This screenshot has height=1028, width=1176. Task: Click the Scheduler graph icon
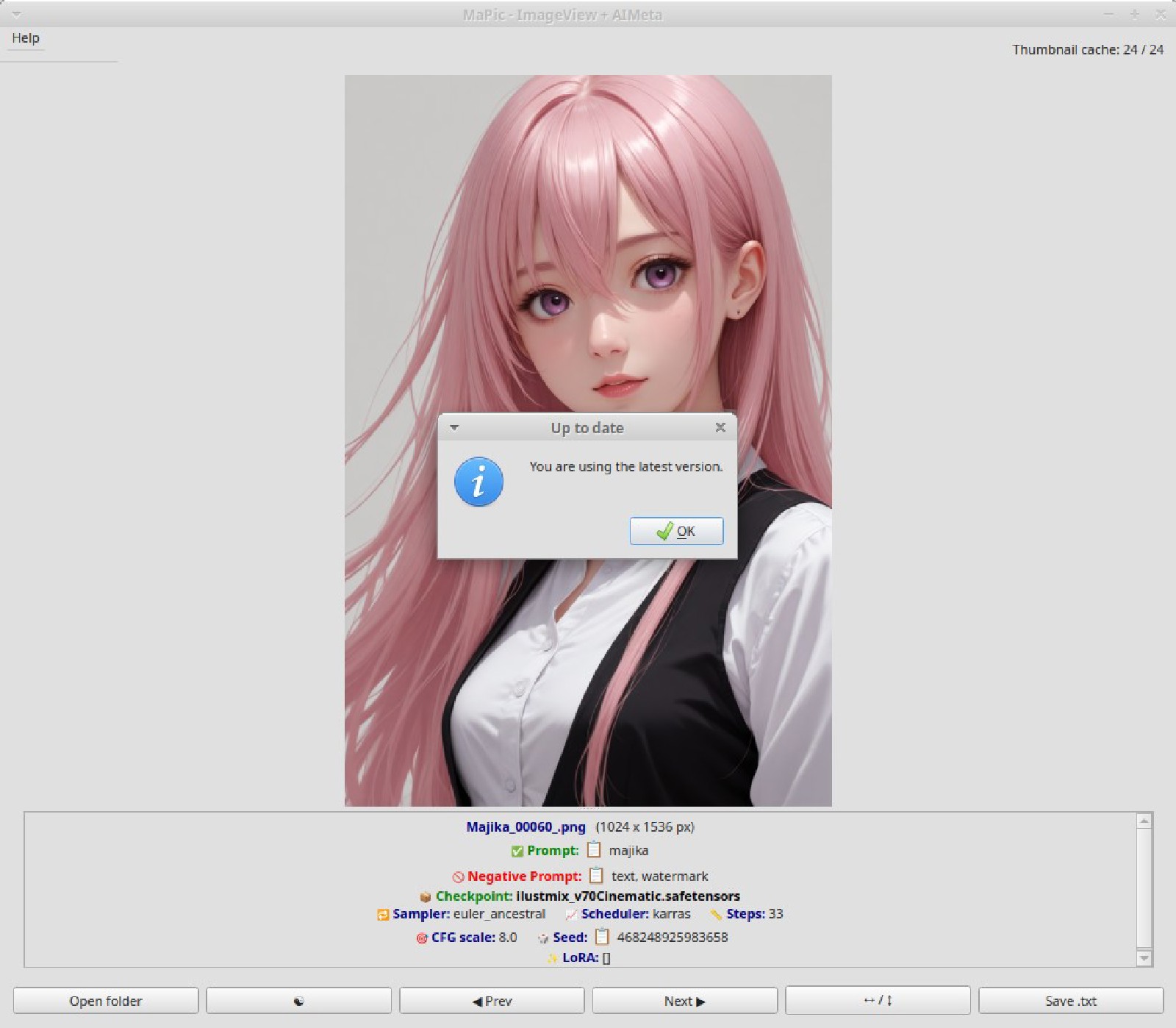tap(570, 914)
